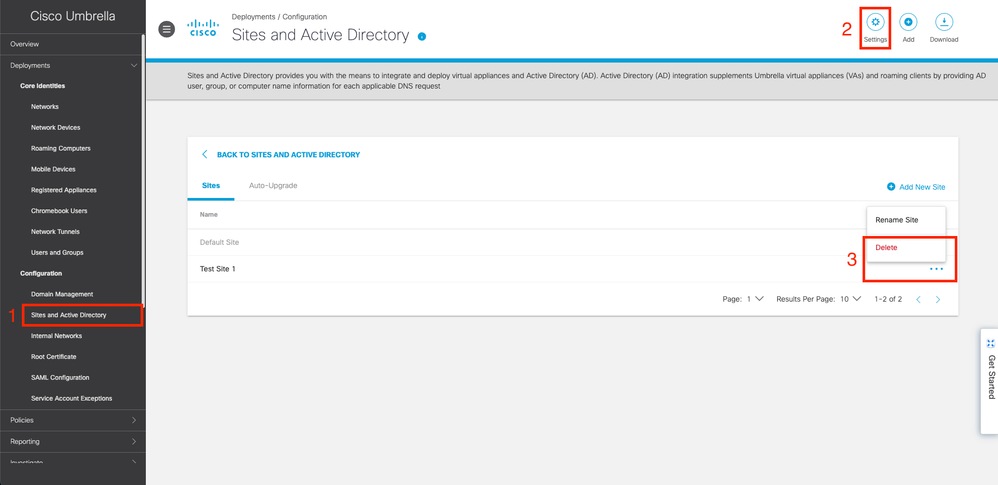Expand the Policies section
Screen dimensions: 998x485
point(135,420)
